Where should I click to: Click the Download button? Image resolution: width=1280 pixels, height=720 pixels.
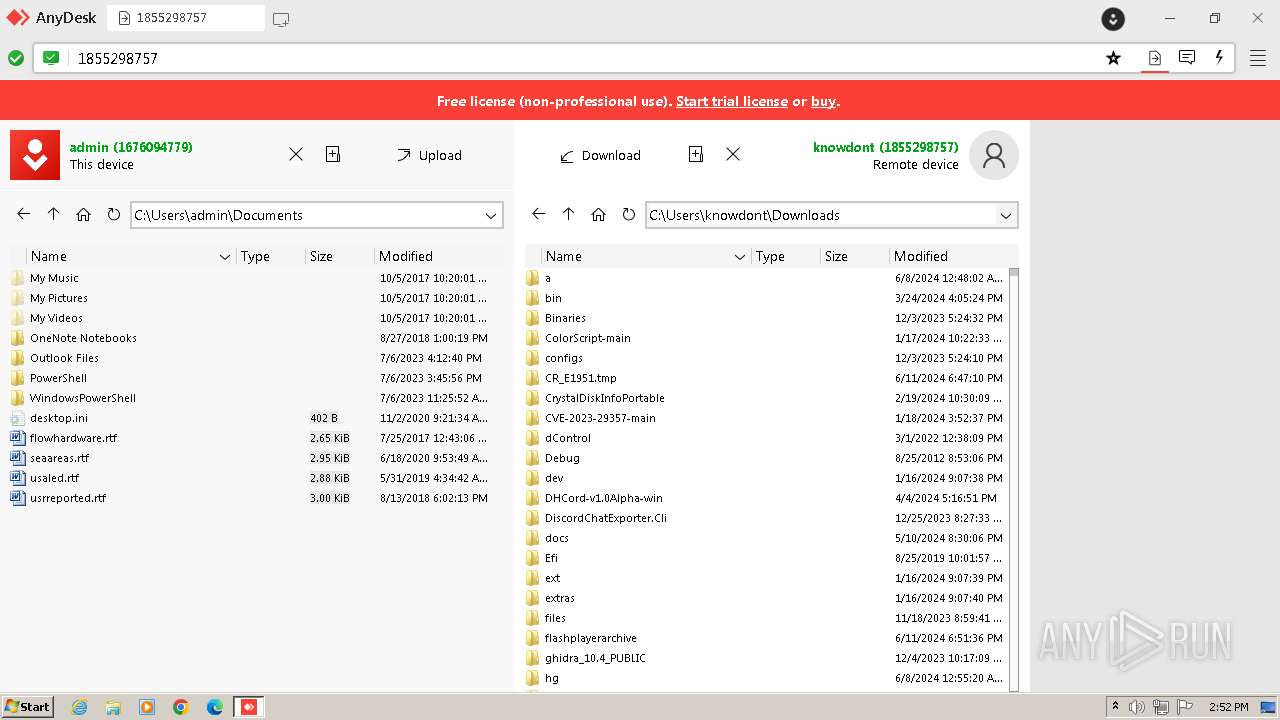pyautogui.click(x=600, y=155)
